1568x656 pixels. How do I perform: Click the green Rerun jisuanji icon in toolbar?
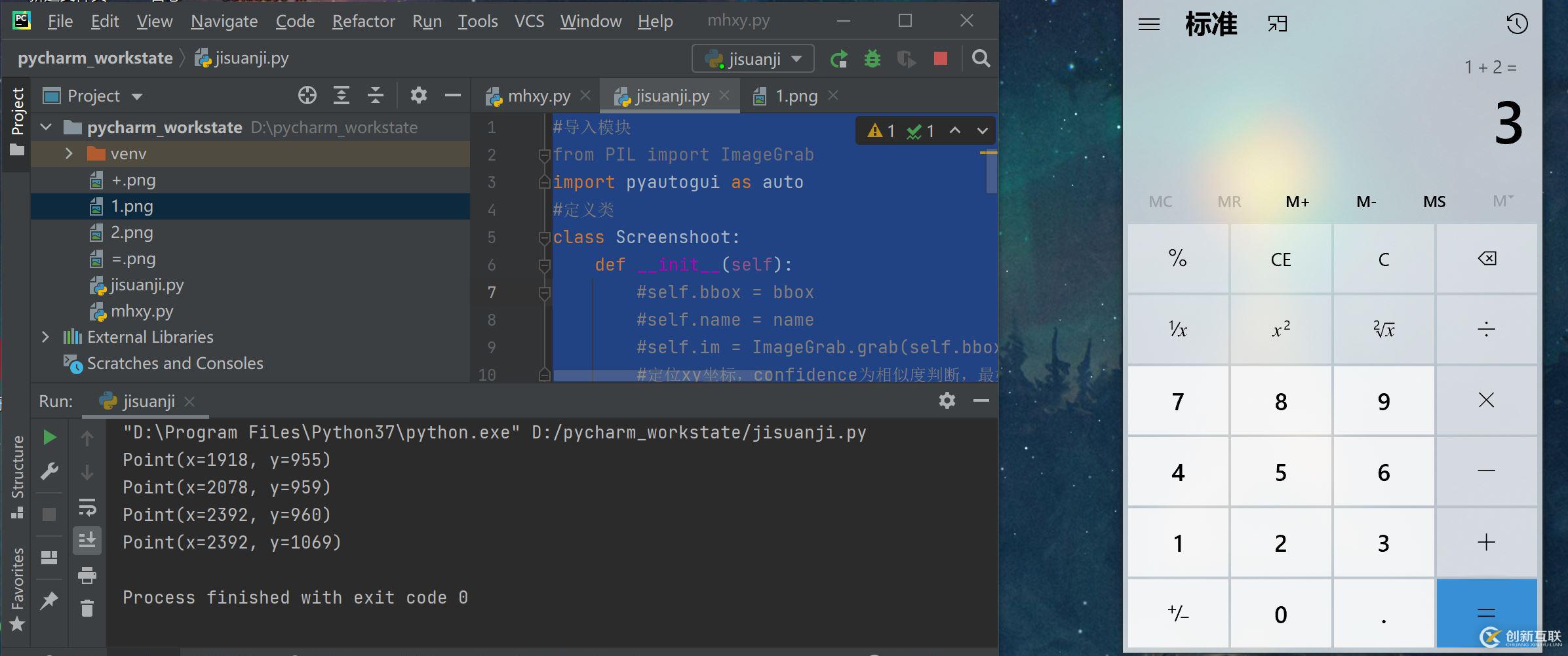pos(838,59)
